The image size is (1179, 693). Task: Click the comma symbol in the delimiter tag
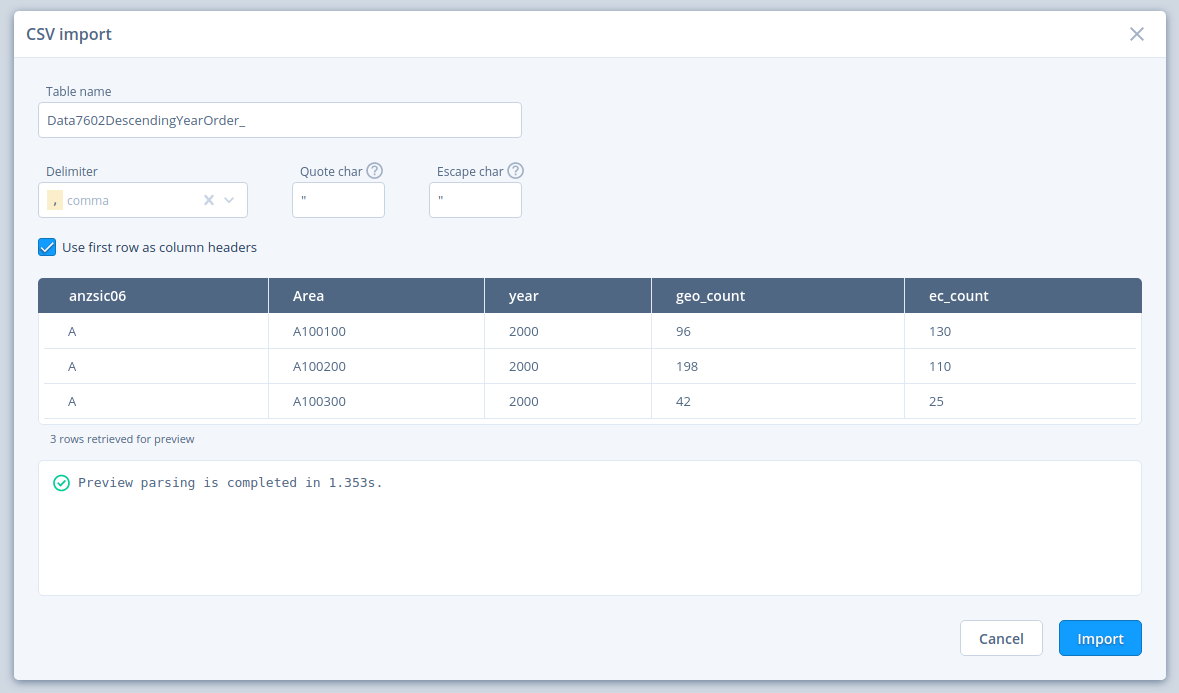coord(54,199)
